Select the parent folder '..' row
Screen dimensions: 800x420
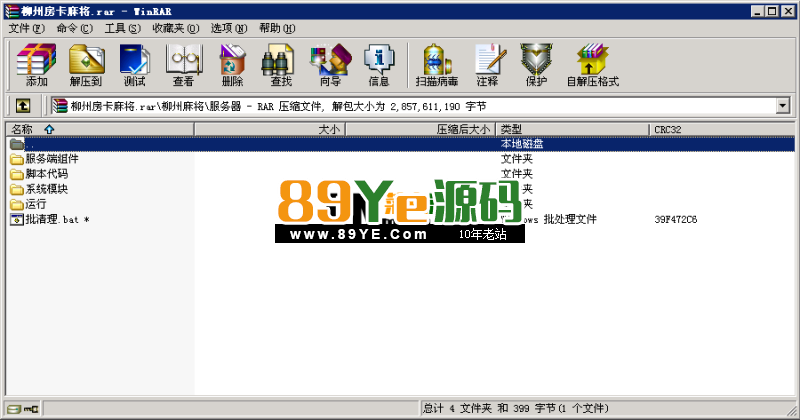click(x=401, y=144)
